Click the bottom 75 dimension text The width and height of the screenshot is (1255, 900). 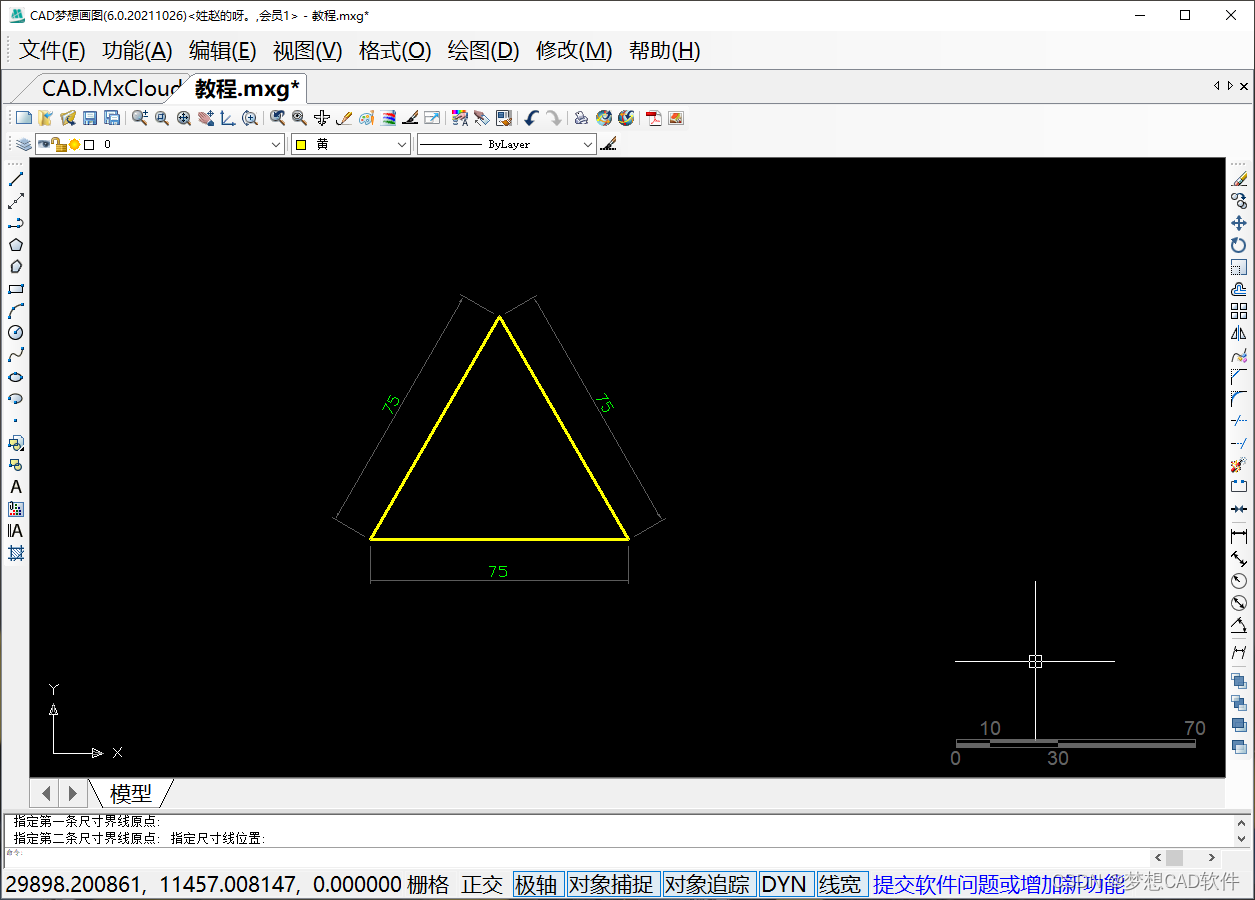[x=498, y=572]
